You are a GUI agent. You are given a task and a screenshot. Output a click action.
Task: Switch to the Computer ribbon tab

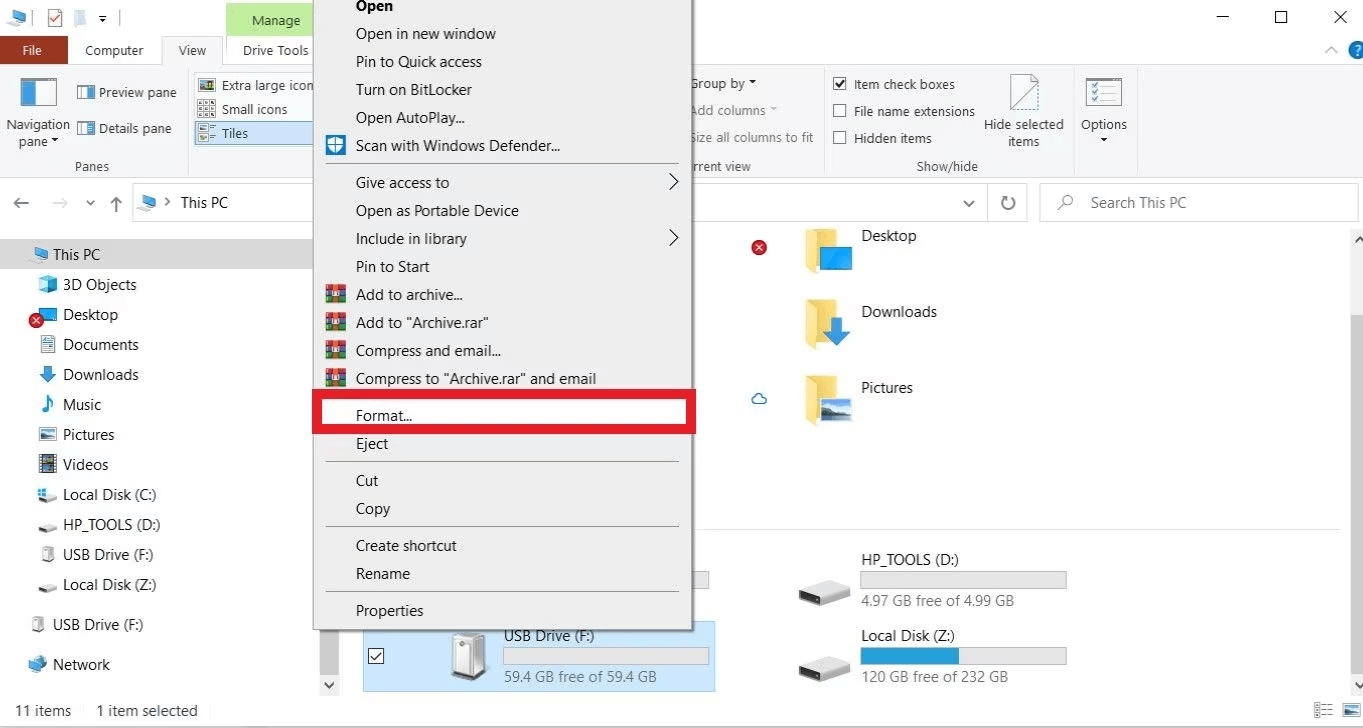(114, 51)
